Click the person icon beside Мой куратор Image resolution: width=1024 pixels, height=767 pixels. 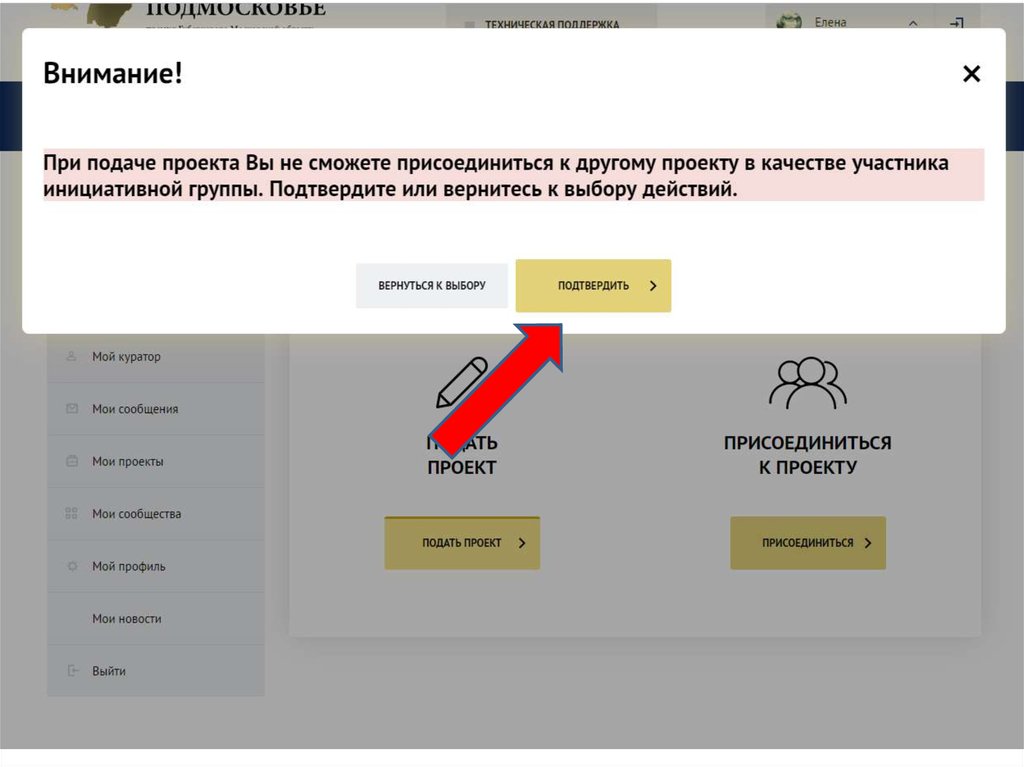[x=72, y=356]
